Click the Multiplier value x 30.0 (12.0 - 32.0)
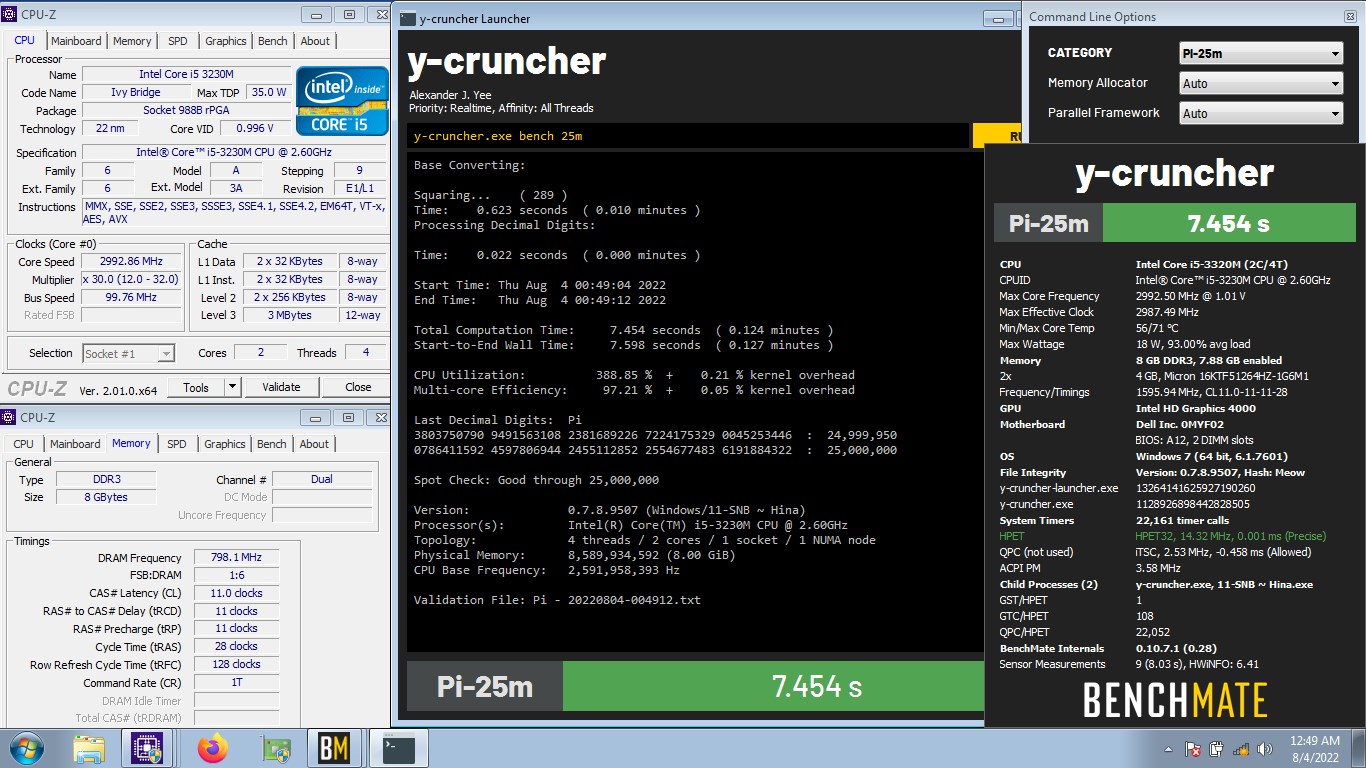This screenshot has width=1366, height=768. (x=132, y=280)
